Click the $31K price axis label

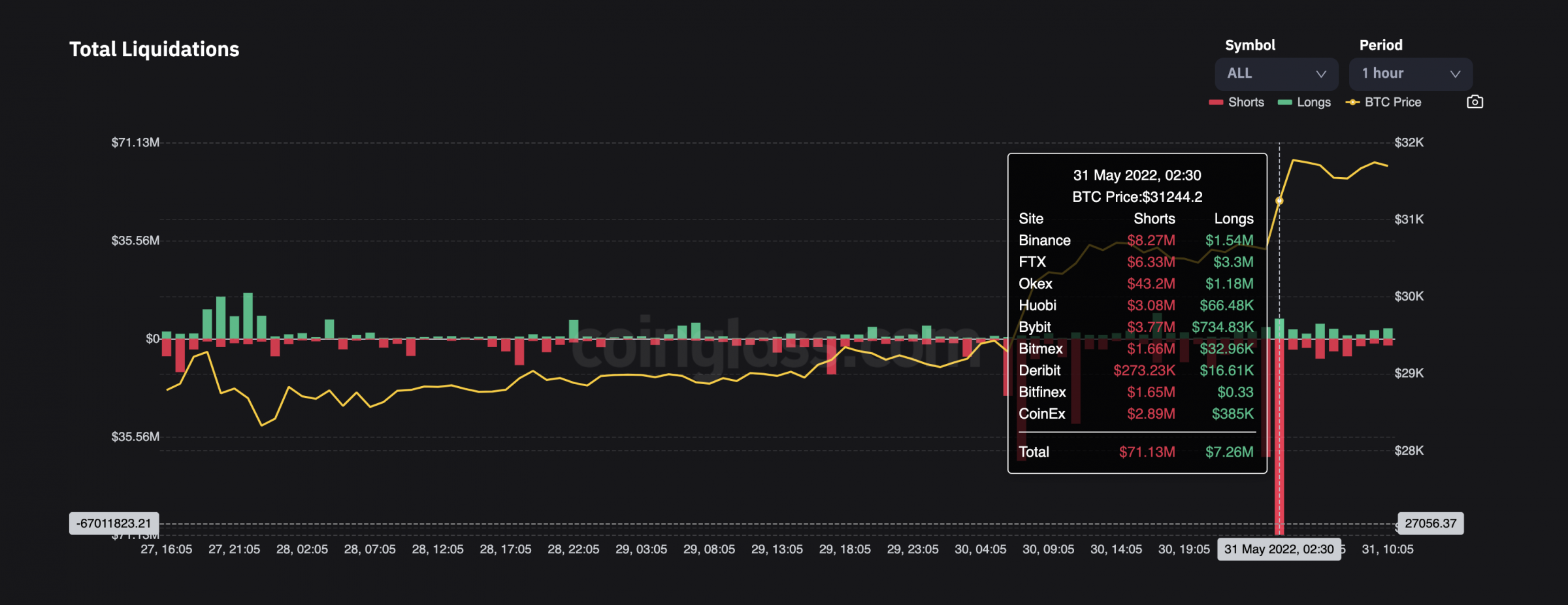click(x=1409, y=220)
